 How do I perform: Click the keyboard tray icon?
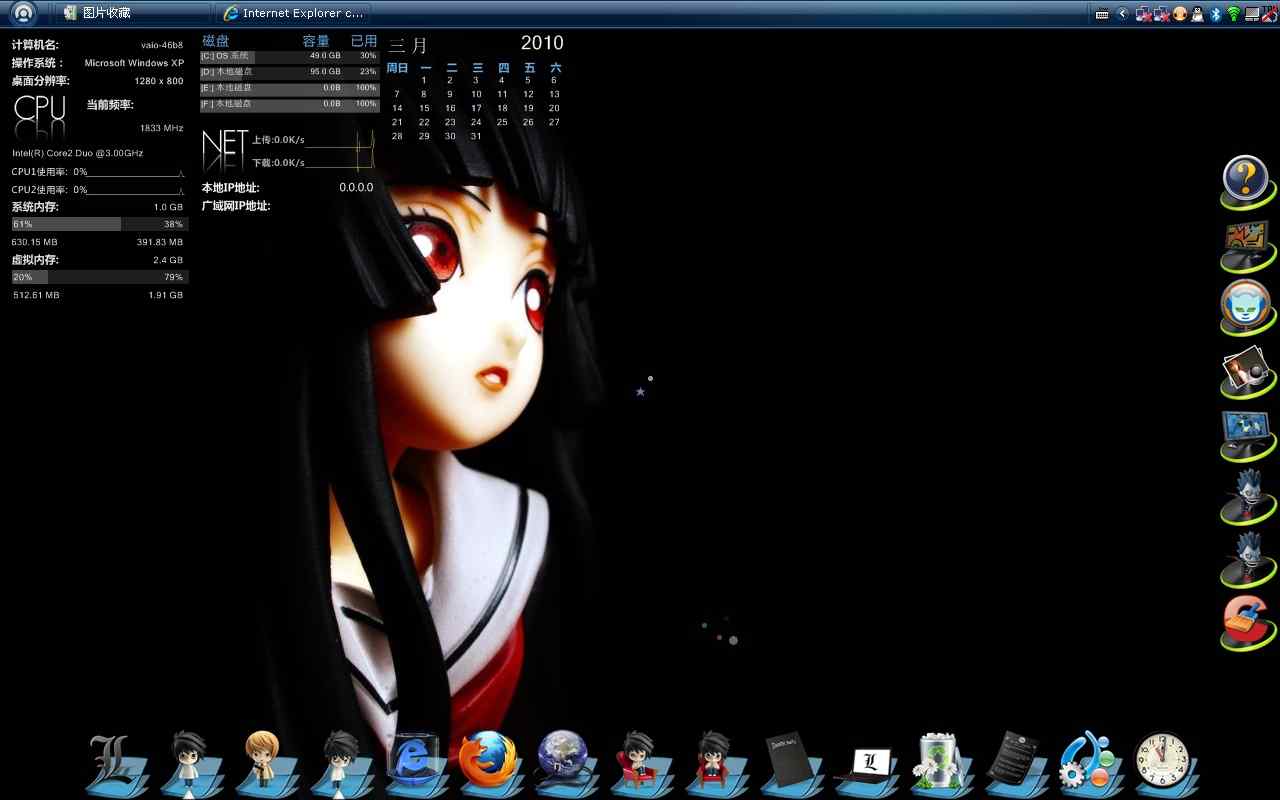pos(1102,14)
